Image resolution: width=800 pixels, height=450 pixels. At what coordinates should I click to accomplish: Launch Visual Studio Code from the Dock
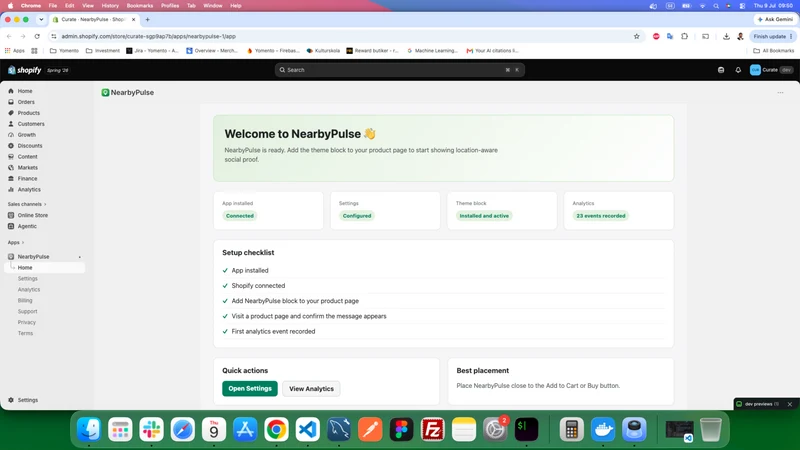tap(308, 429)
